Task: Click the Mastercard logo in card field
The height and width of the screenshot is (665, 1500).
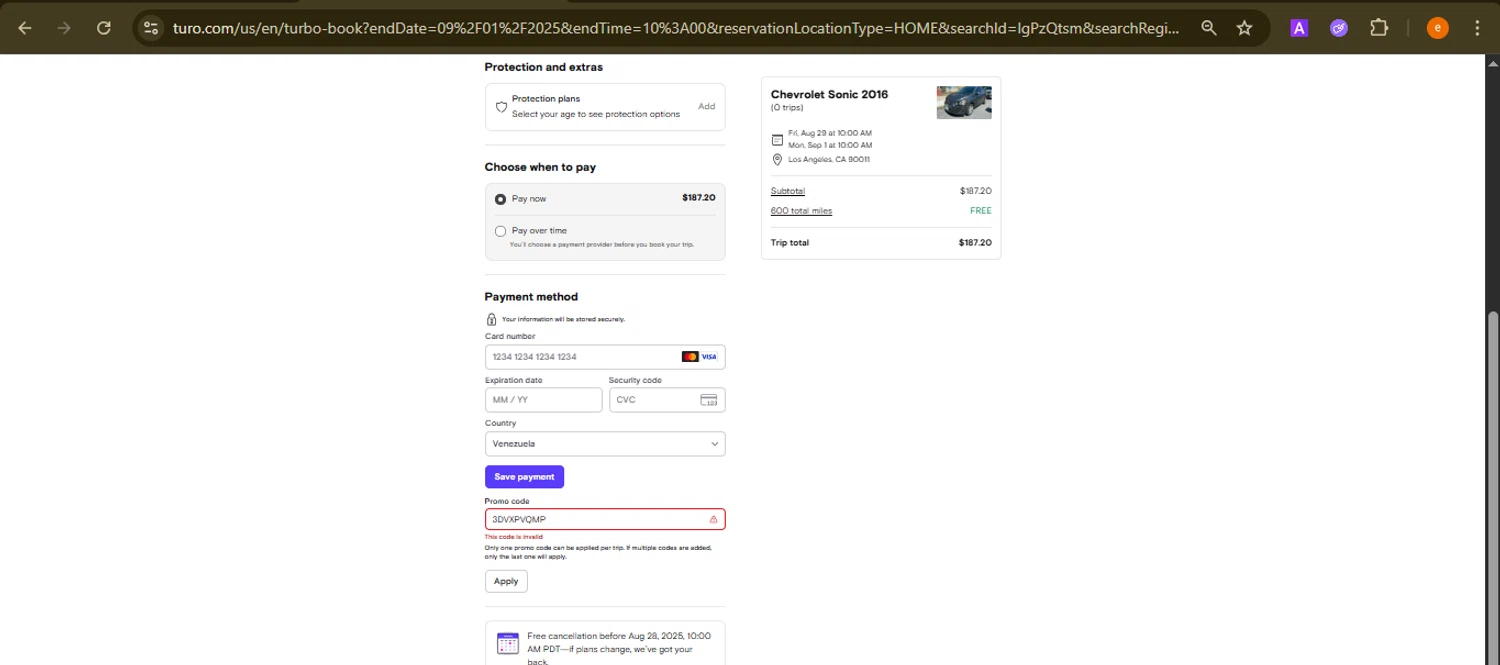Action: pos(690,357)
